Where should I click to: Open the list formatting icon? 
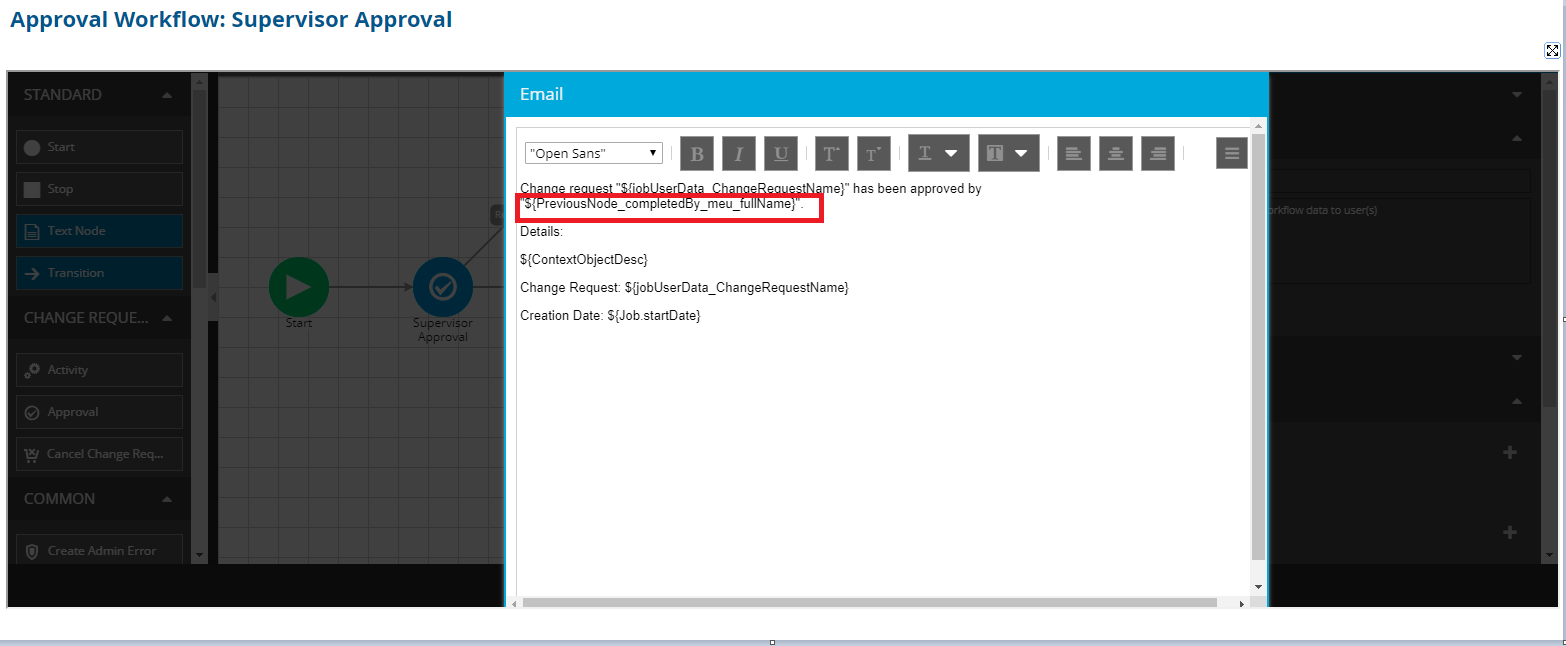pyautogui.click(x=1231, y=153)
